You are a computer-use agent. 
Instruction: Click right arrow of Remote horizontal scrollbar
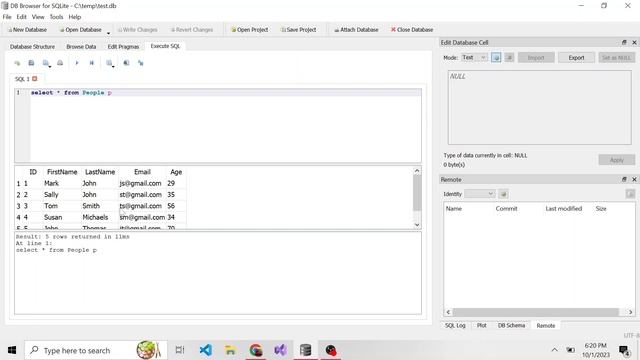pos(631,312)
